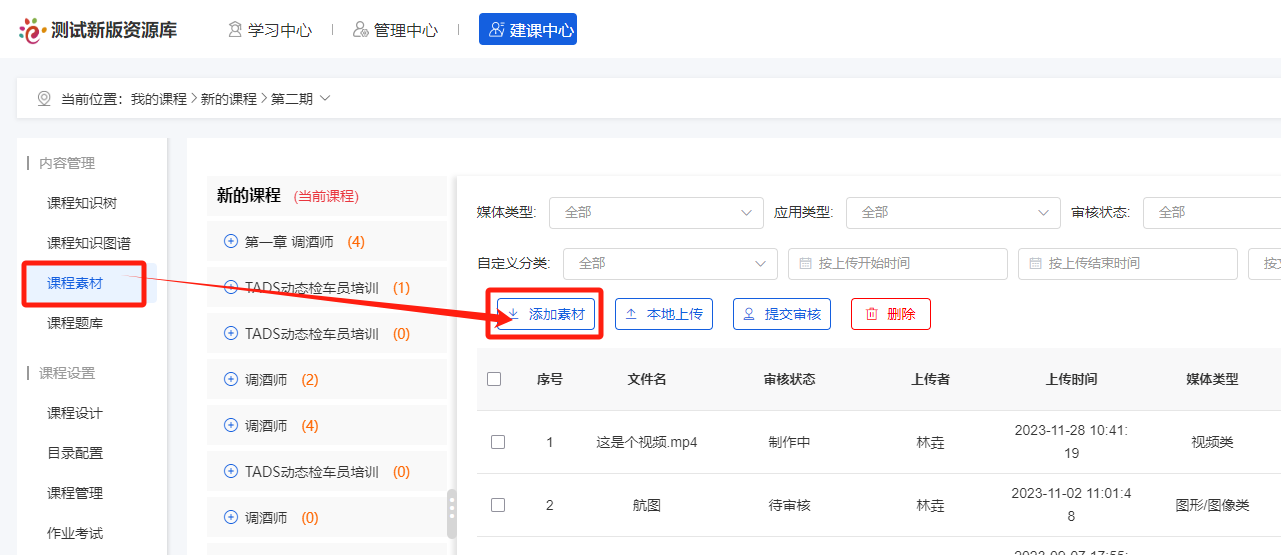Click status cell 待审核
This screenshot has width=1281, height=555.
tap(789, 505)
